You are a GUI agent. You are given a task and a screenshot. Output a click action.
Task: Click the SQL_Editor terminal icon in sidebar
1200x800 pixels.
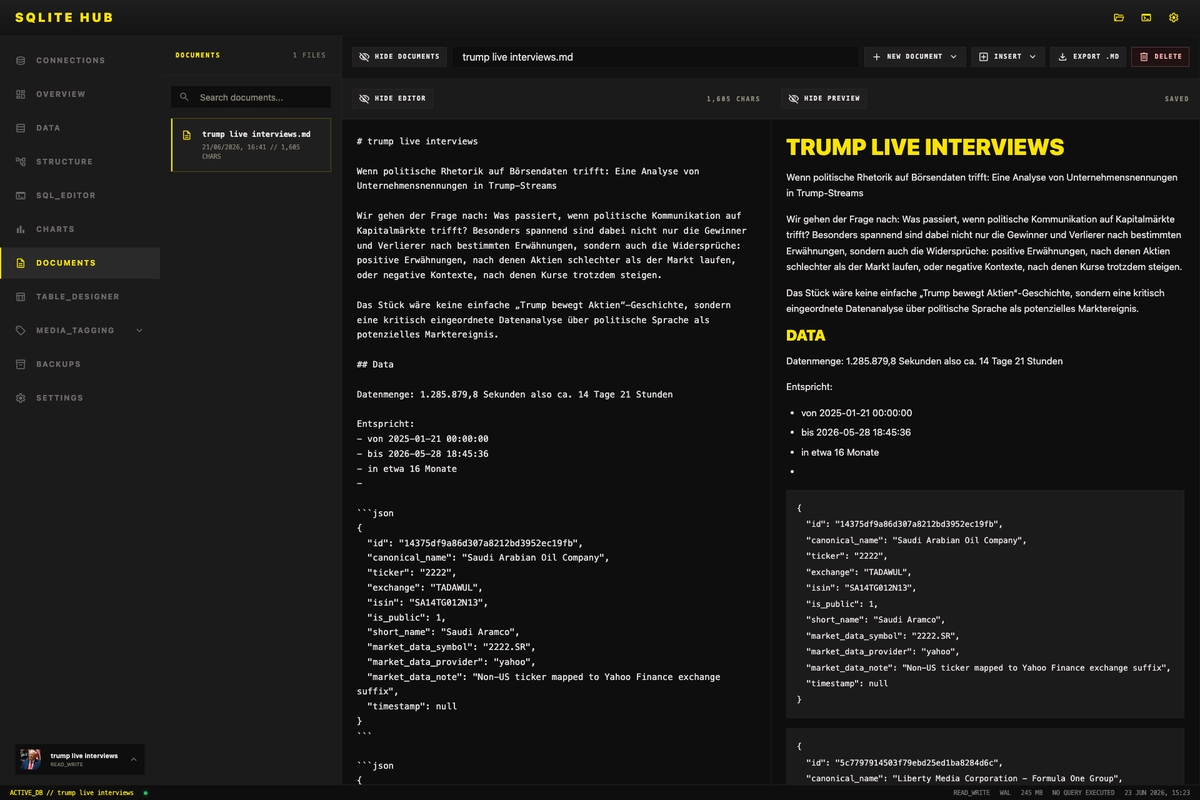pyautogui.click(x=21, y=195)
